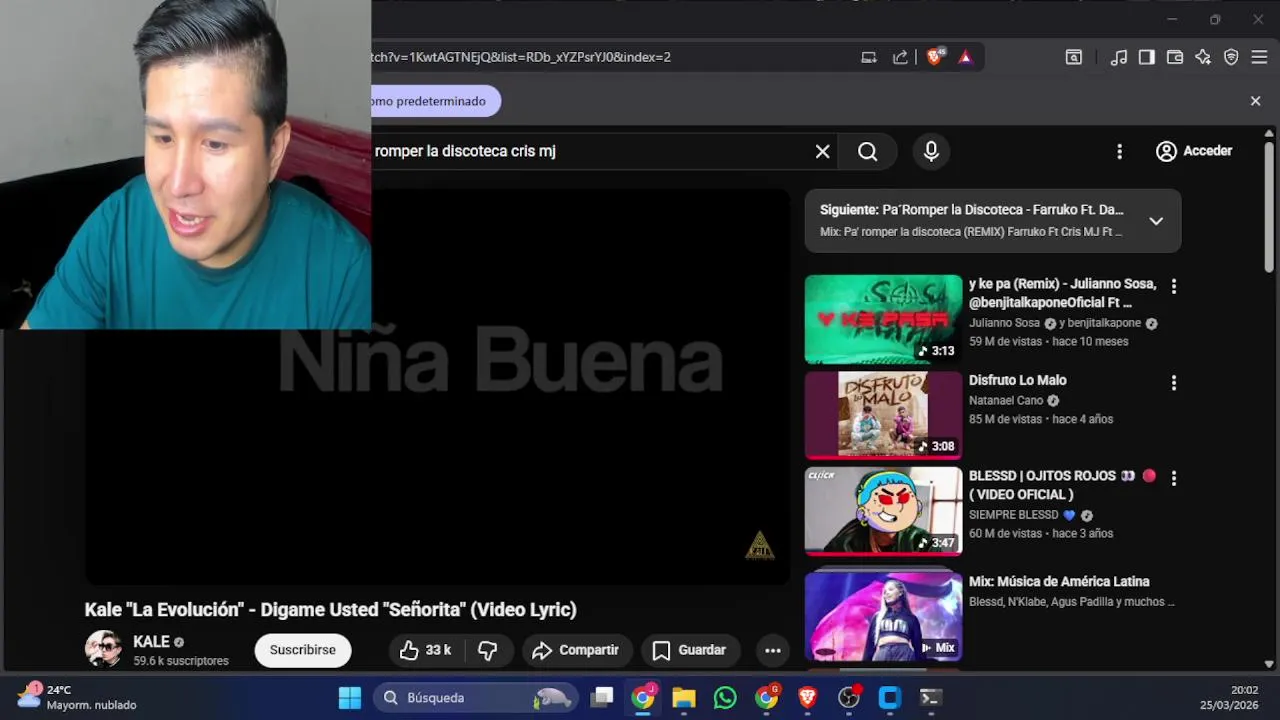Clear the YouTube search text with X
Viewport: 1280px width, 720px height.
coord(822,151)
